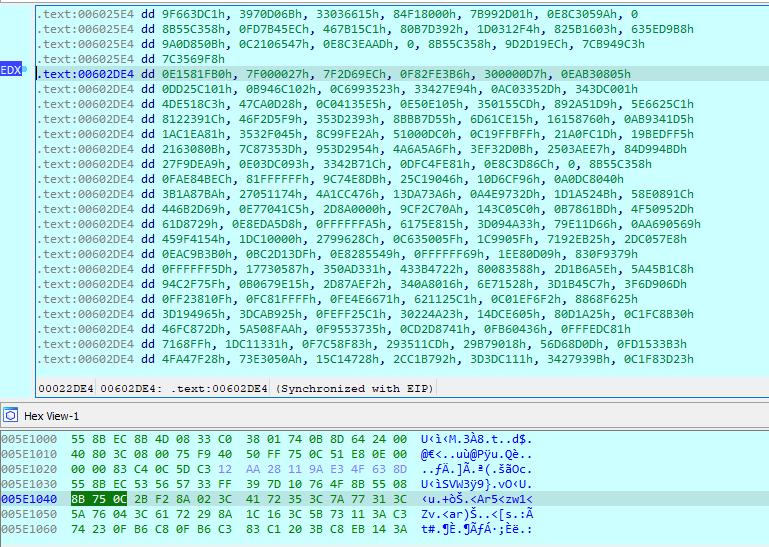Click hex address 005E1060

(29, 529)
